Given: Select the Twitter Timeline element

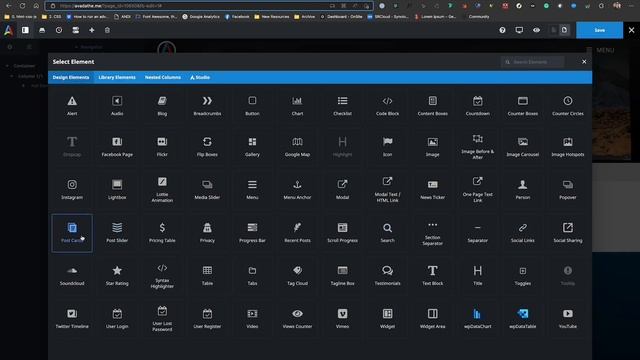Looking at the screenshot, I should coord(72,318).
